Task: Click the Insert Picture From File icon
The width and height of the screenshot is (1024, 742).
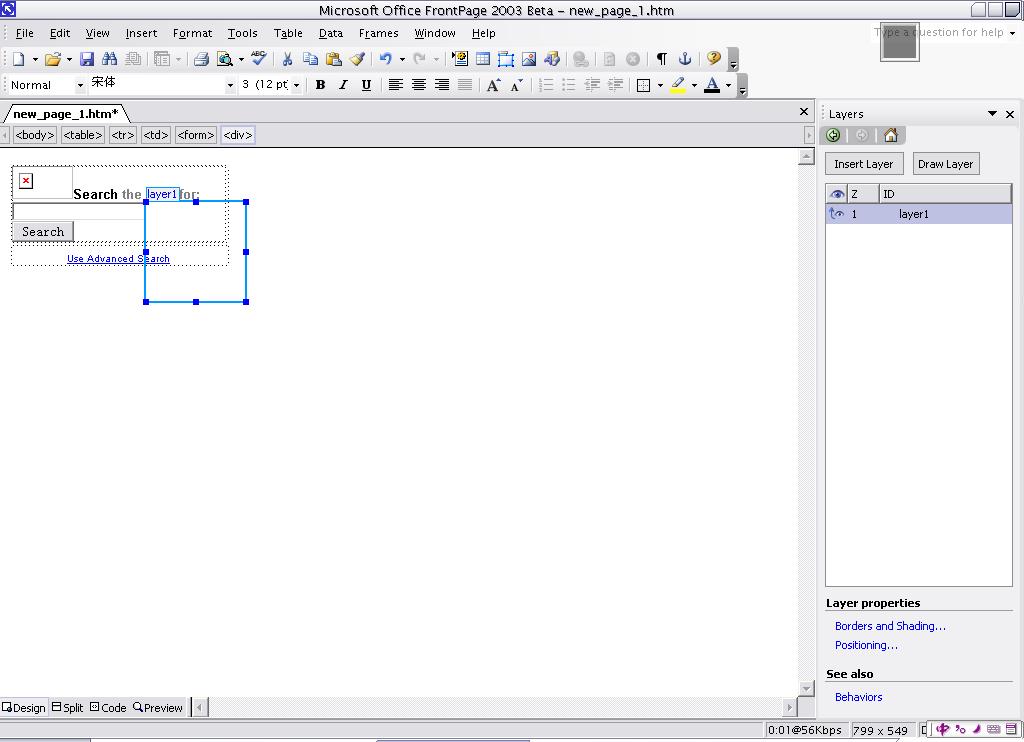Action: click(x=529, y=59)
